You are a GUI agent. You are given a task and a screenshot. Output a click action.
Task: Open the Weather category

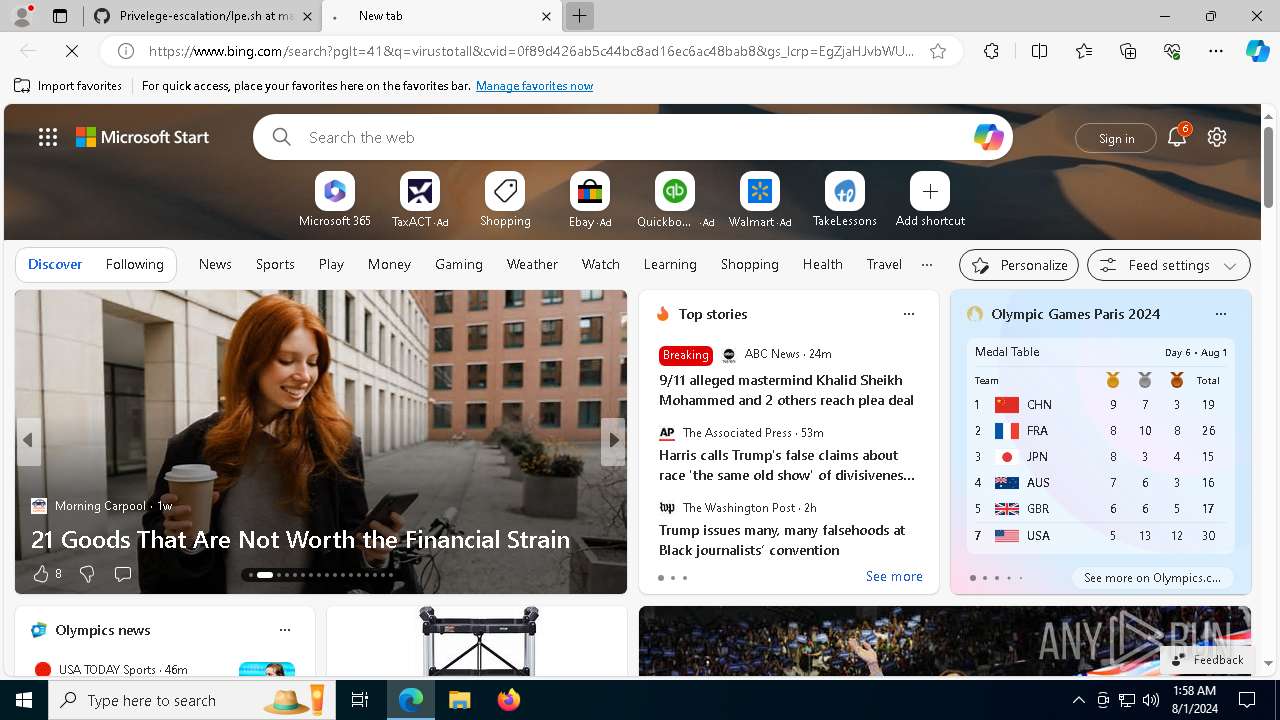[532, 264]
